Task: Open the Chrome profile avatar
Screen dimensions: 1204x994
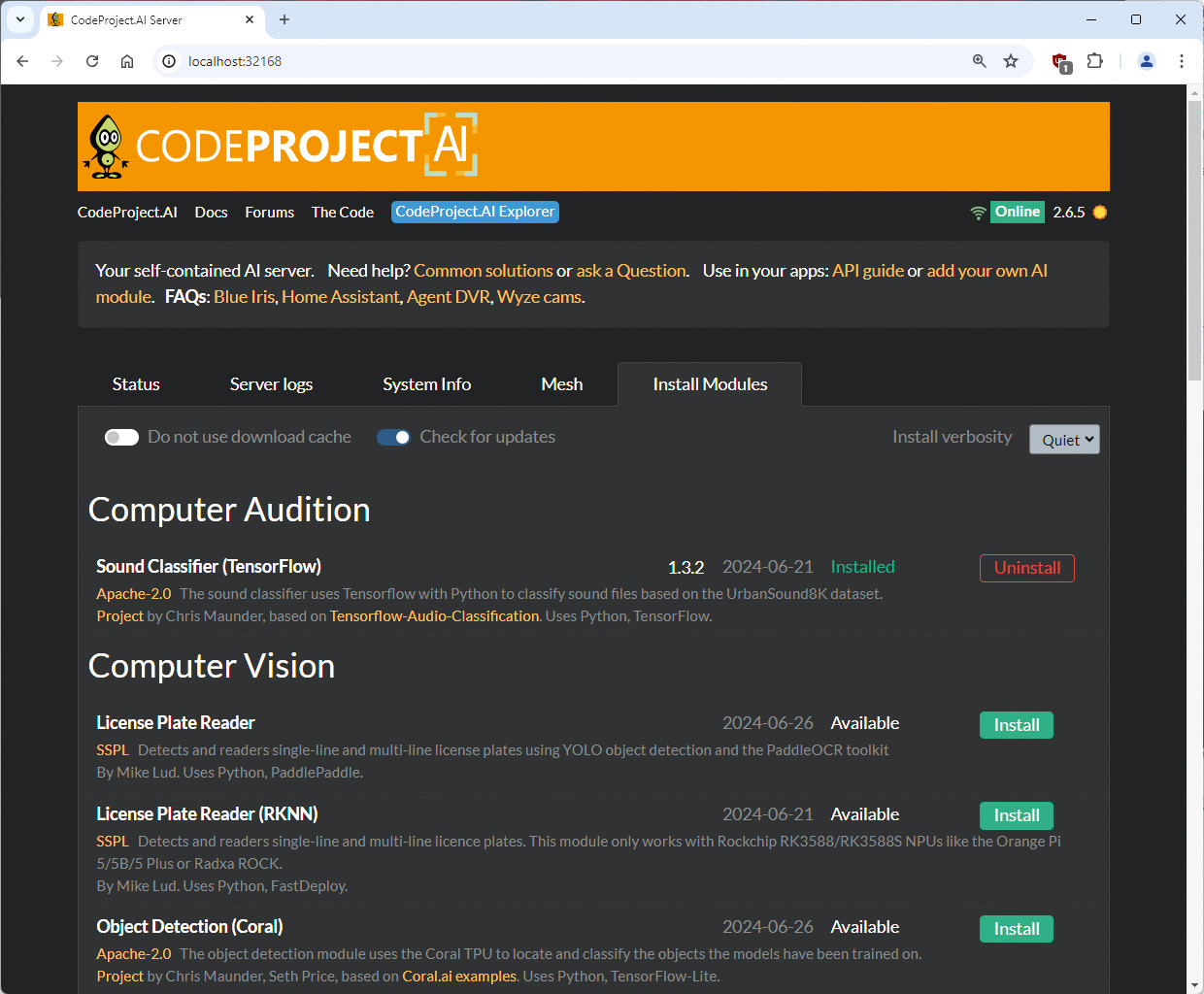Action: 1147,61
